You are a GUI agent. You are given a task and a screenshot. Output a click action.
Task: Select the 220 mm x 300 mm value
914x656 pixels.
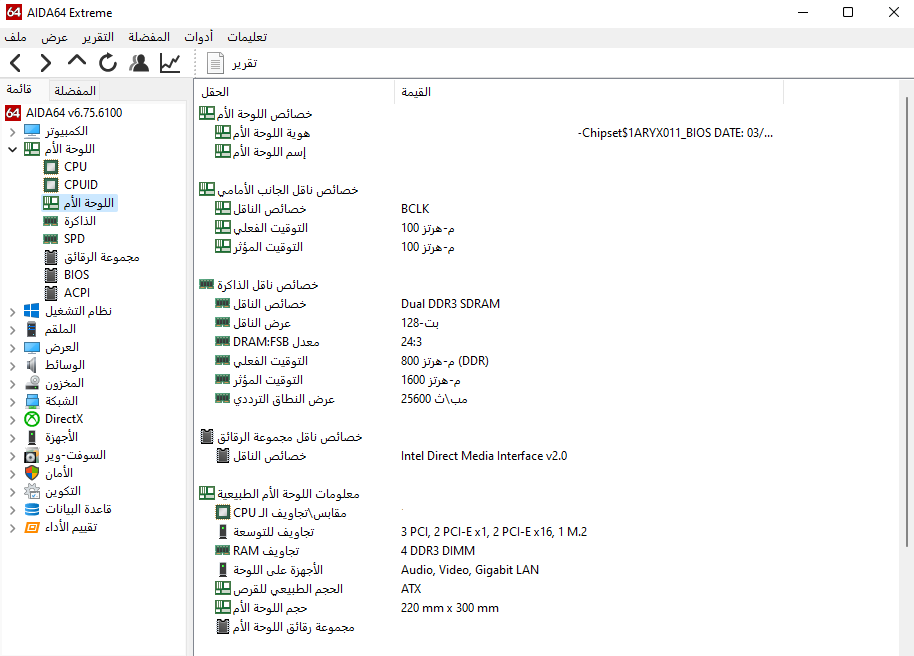(x=449, y=608)
